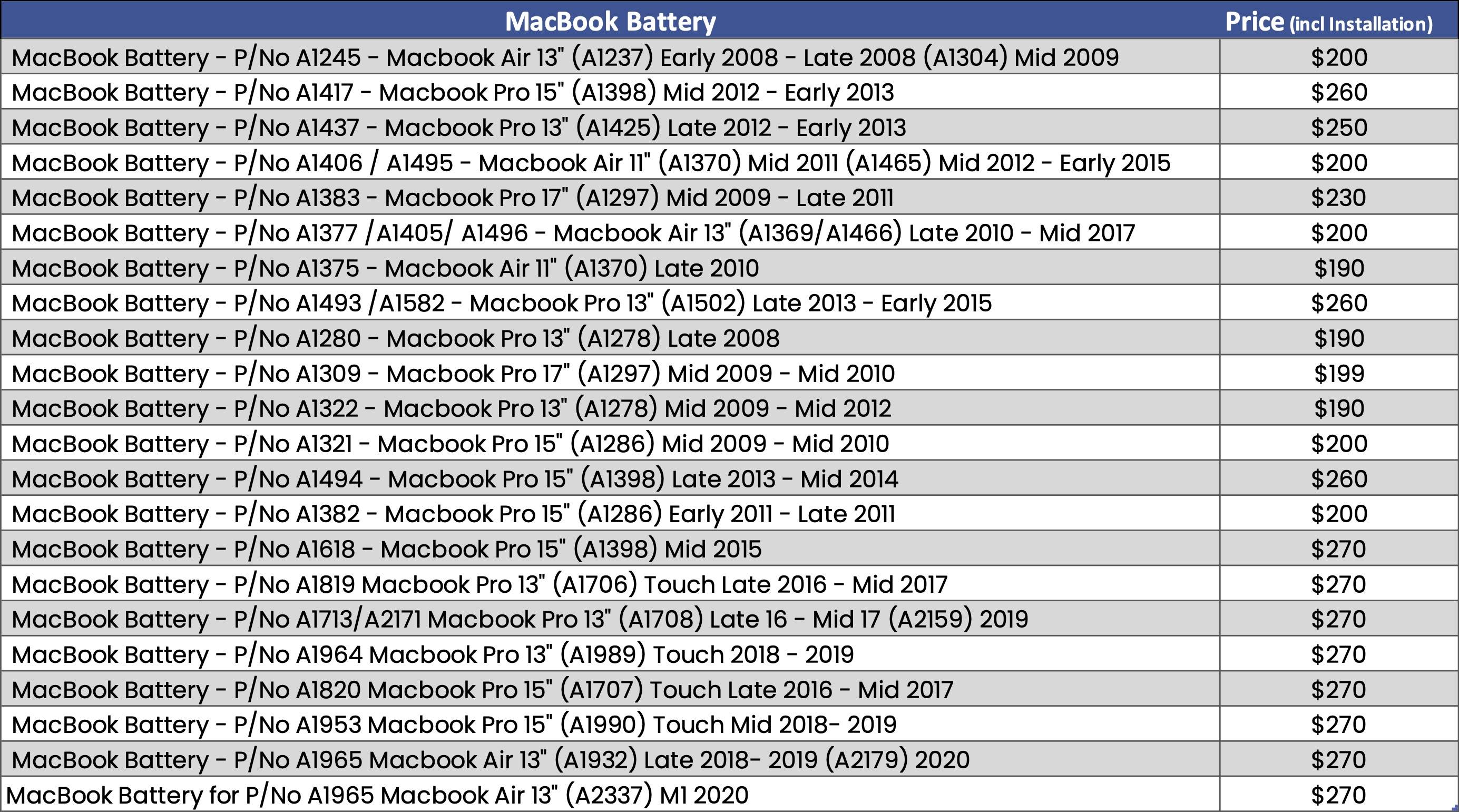The width and height of the screenshot is (1459, 812).
Task: Click the $200 price for battery A1321
Action: point(1339,444)
